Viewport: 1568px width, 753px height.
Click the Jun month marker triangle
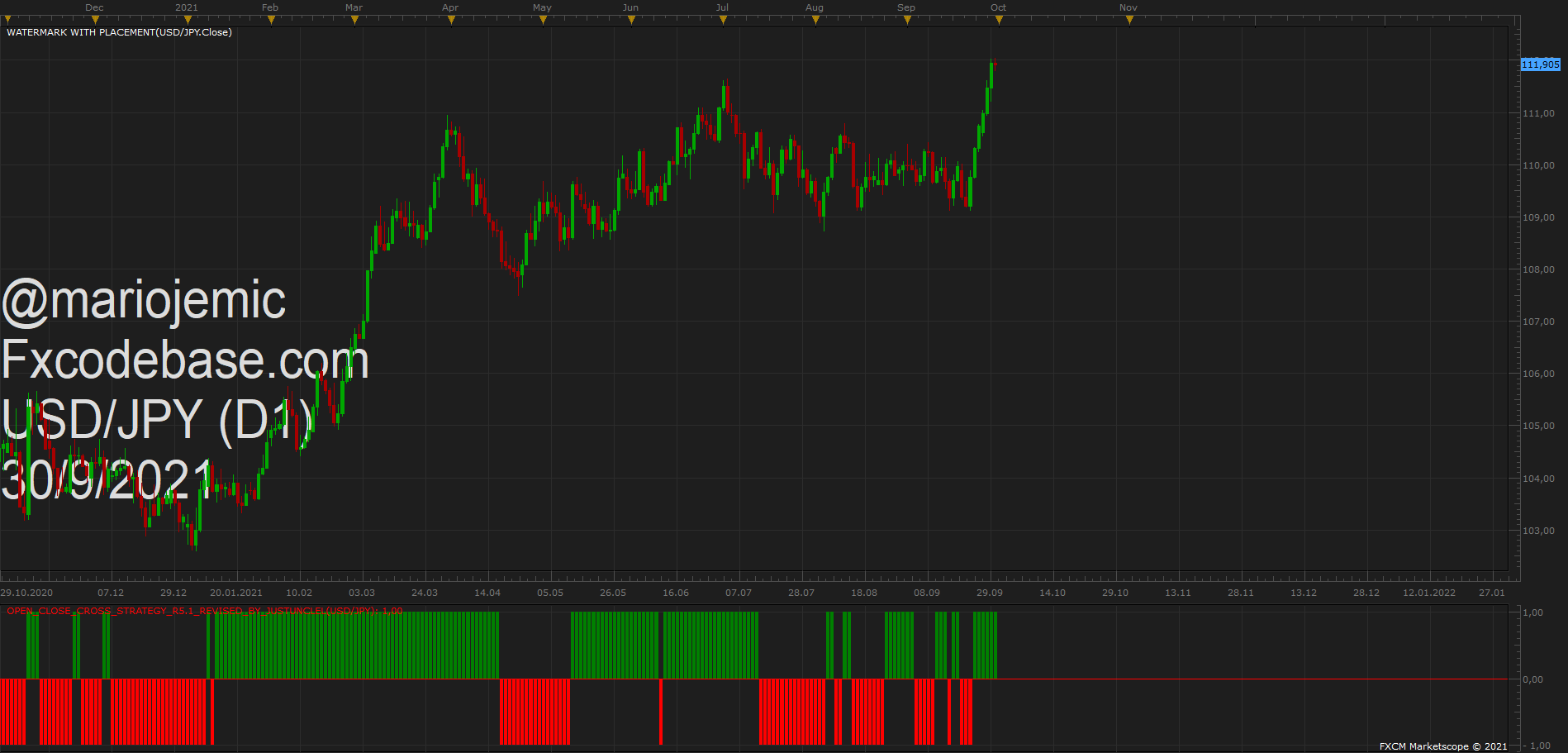pyautogui.click(x=631, y=20)
